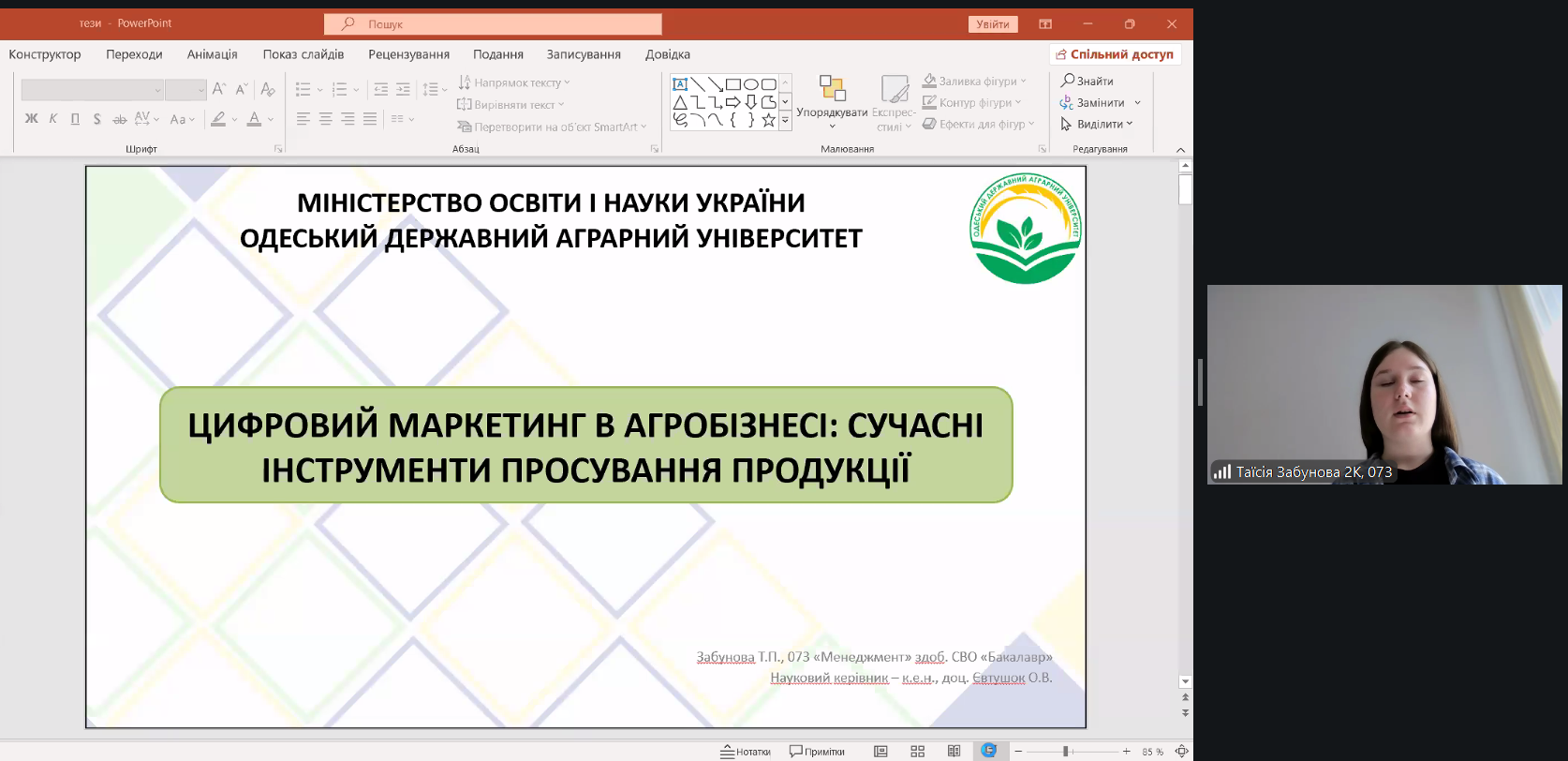Switch to the Slide Show (Показ слайдів) tab
Image resolution: width=1568 pixels, height=761 pixels.
[303, 54]
